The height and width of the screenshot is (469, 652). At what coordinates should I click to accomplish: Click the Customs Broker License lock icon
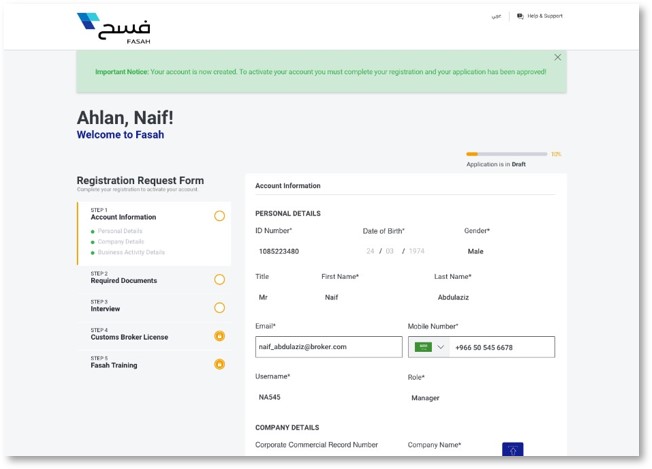219,335
